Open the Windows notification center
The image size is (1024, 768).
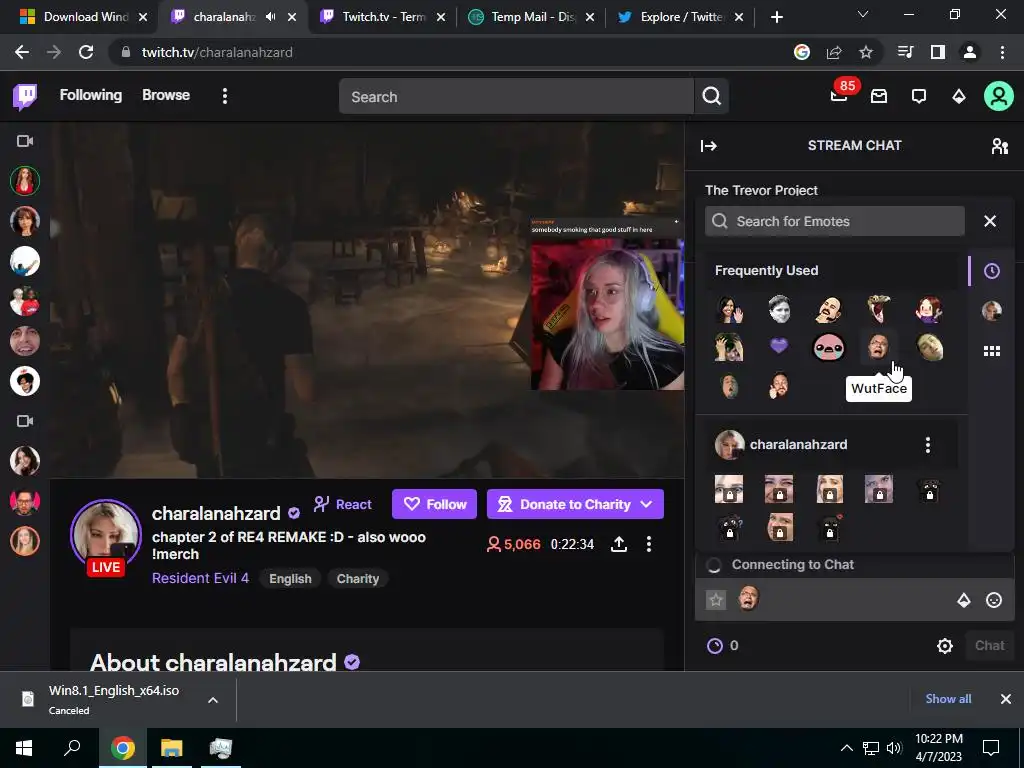[x=991, y=748]
